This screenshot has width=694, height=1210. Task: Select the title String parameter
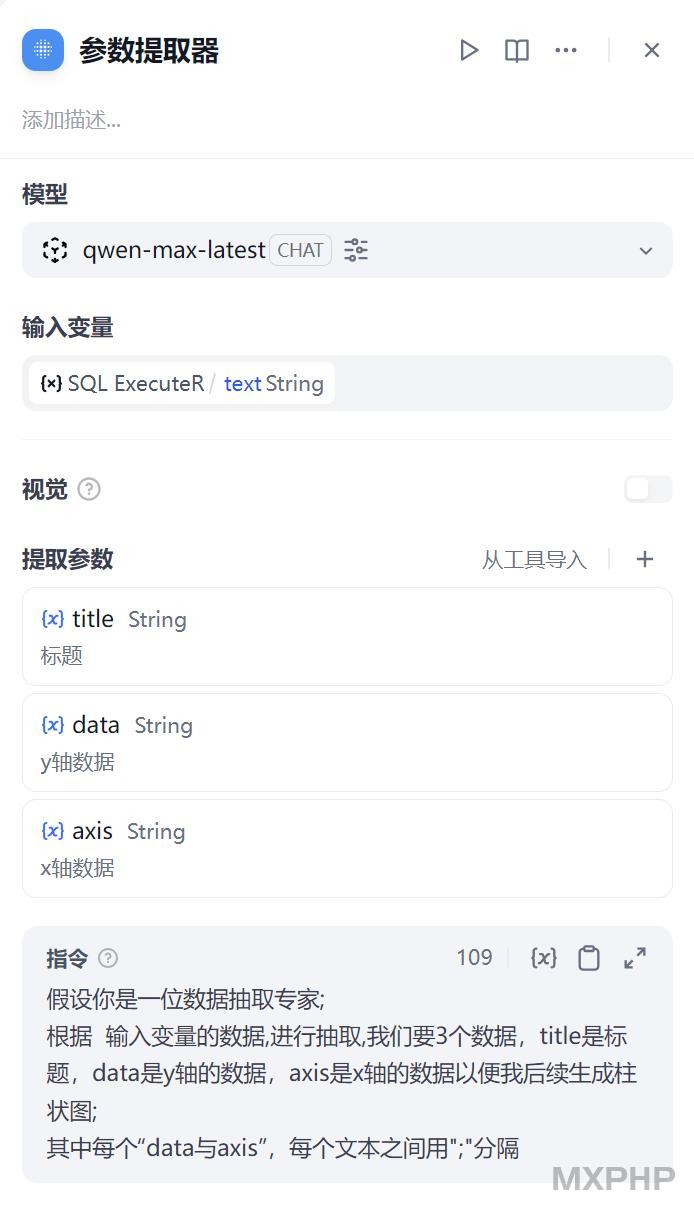pyautogui.click(x=347, y=636)
